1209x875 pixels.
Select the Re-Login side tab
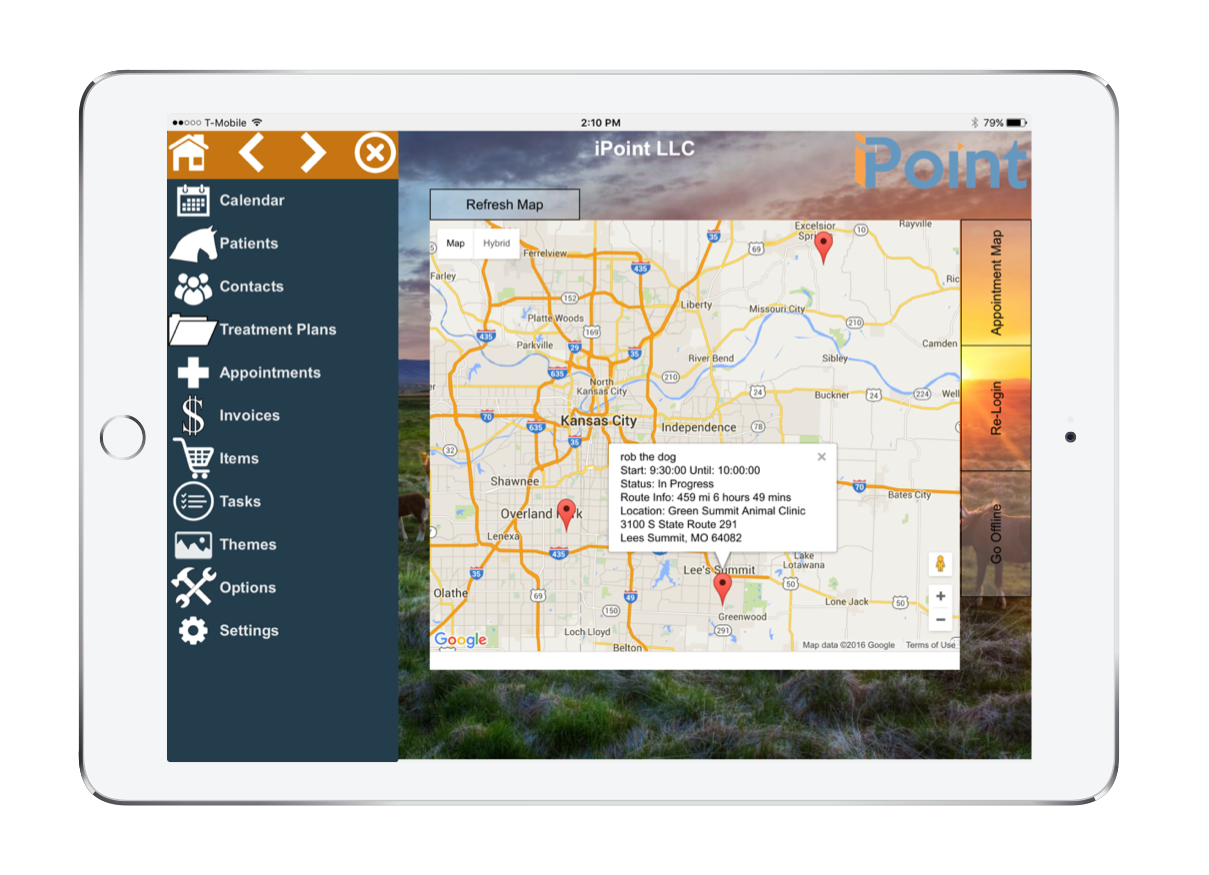tap(996, 408)
